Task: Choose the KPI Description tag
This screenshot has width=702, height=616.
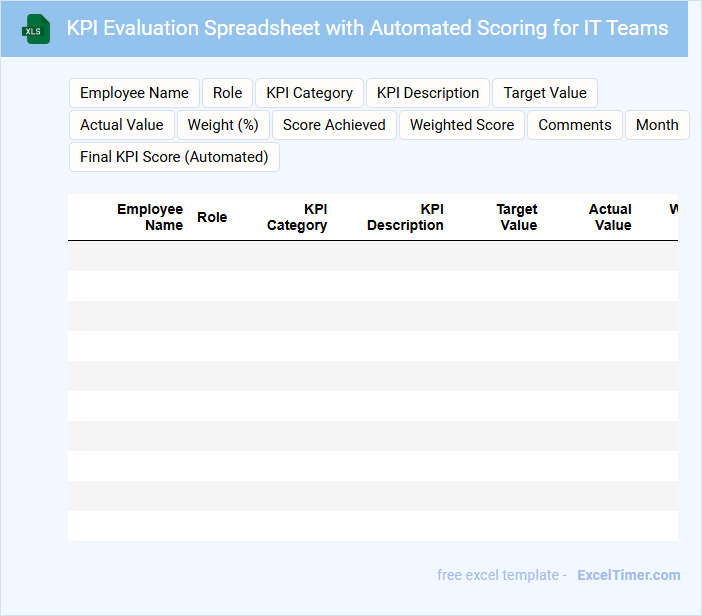Action: [x=428, y=93]
